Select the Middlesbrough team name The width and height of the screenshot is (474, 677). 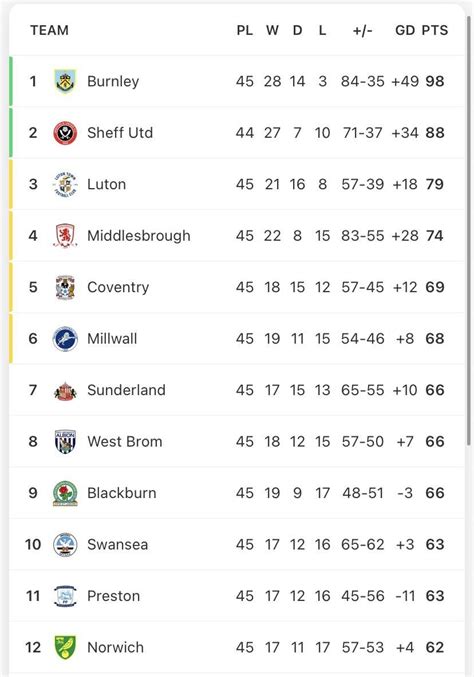pyautogui.click(x=139, y=236)
